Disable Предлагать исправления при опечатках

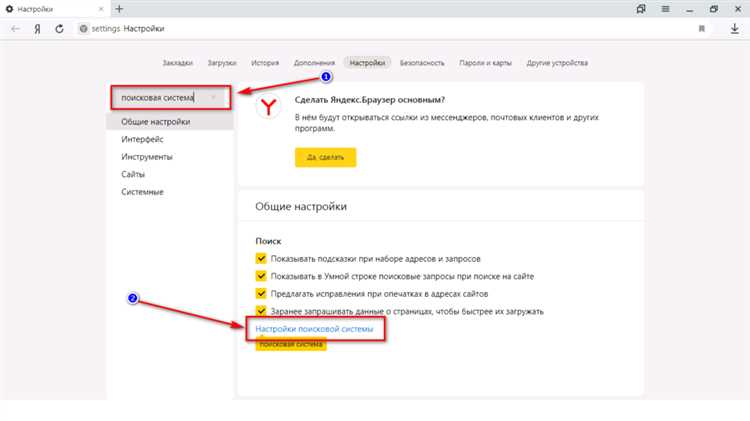click(x=261, y=293)
